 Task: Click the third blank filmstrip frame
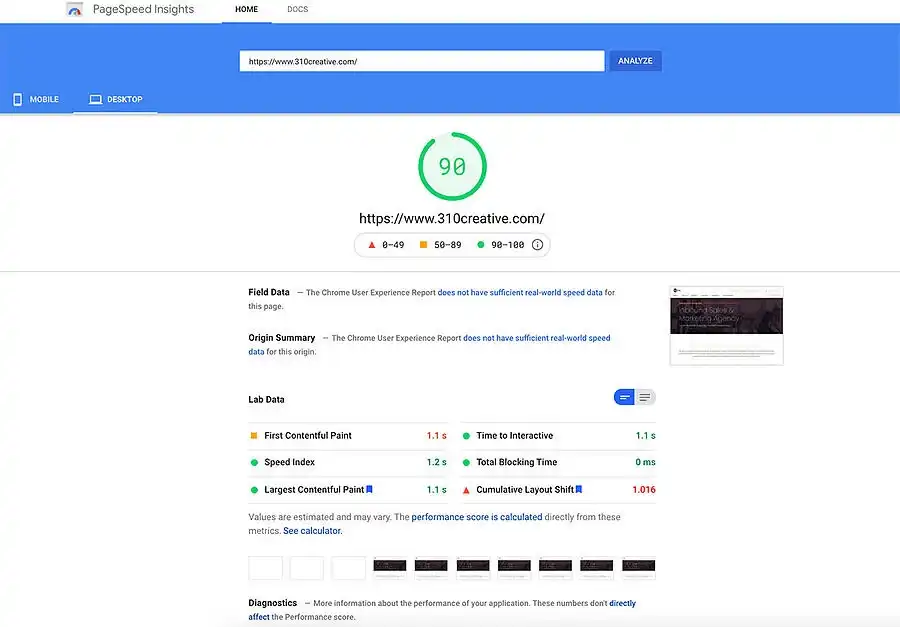pyautogui.click(x=348, y=568)
